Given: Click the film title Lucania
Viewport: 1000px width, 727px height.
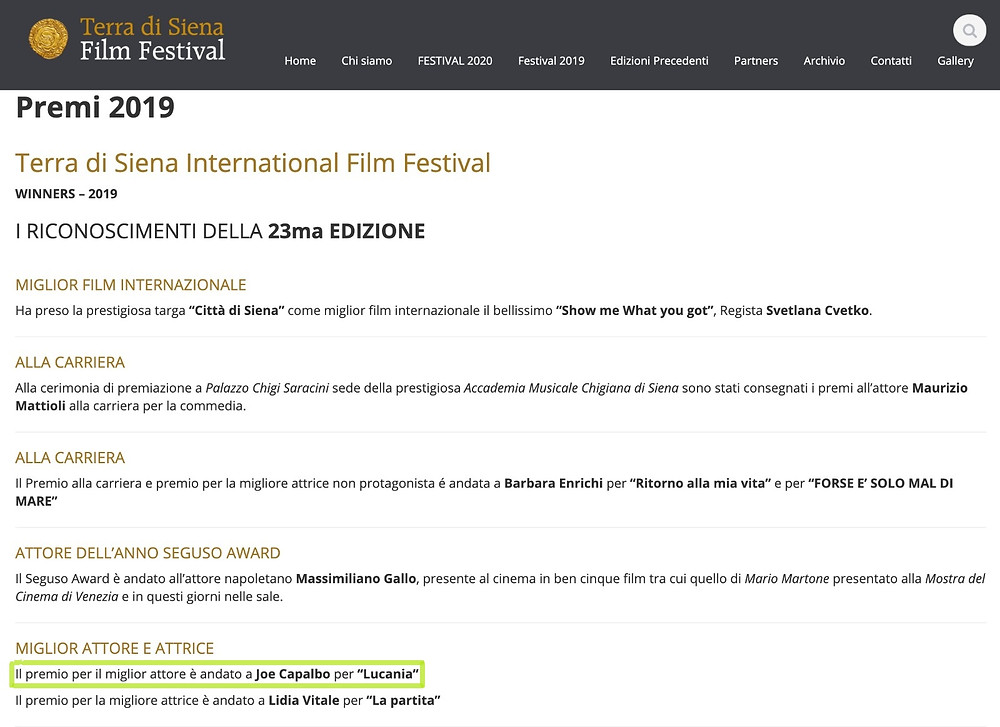Looking at the screenshot, I should pyautogui.click(x=388, y=674).
